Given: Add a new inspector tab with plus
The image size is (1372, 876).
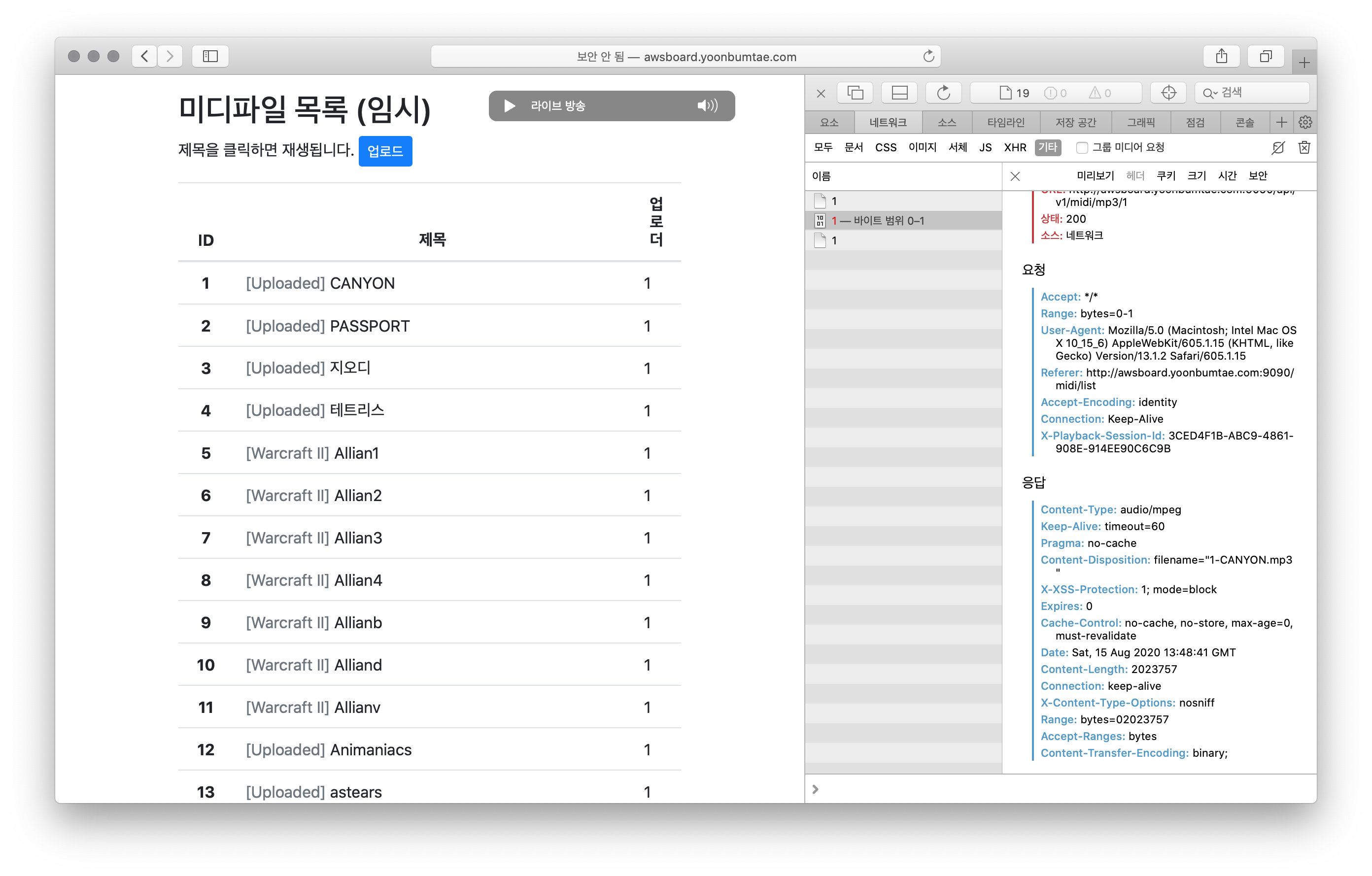Looking at the screenshot, I should tap(1281, 123).
